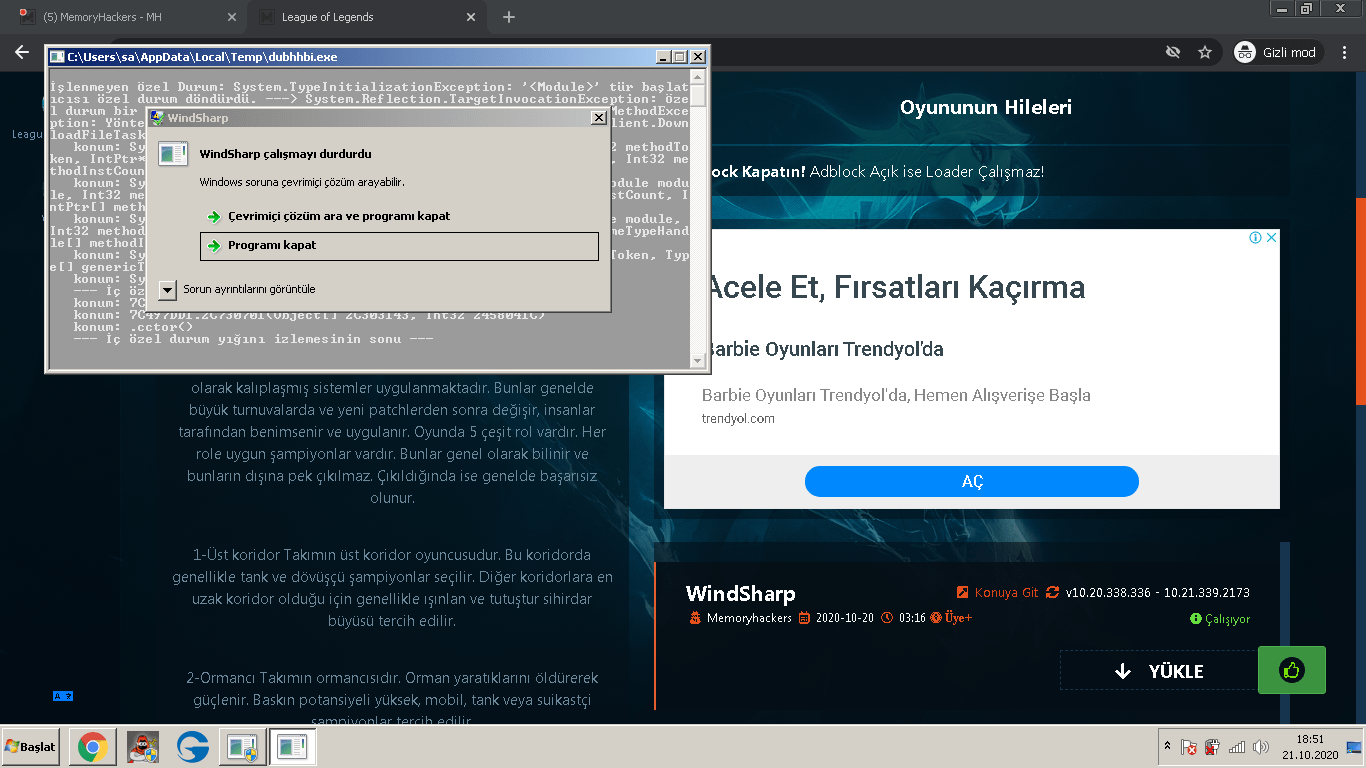Screen dimensions: 1366x768
Task: Open Chrome from the taskbar
Action: pyautogui.click(x=93, y=747)
